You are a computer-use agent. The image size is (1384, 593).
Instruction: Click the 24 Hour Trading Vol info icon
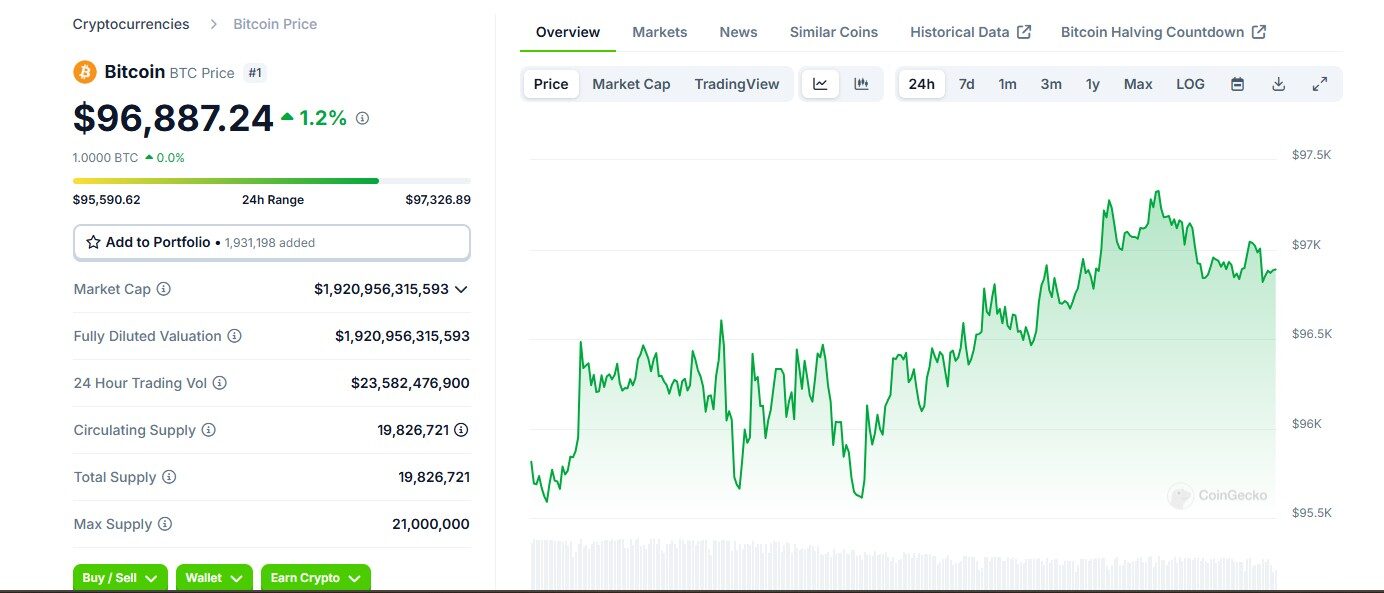220,383
